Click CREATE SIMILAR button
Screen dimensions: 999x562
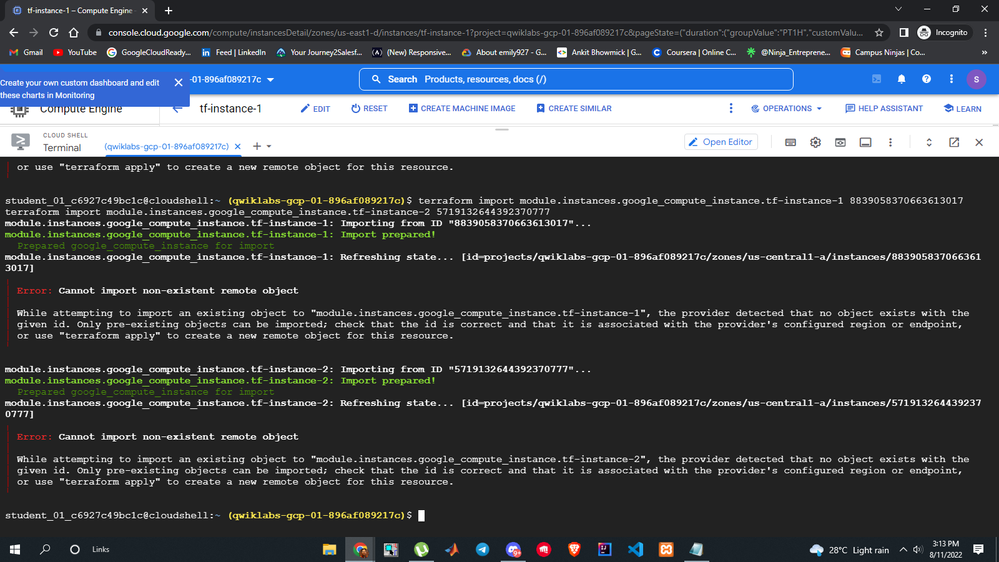(574, 108)
